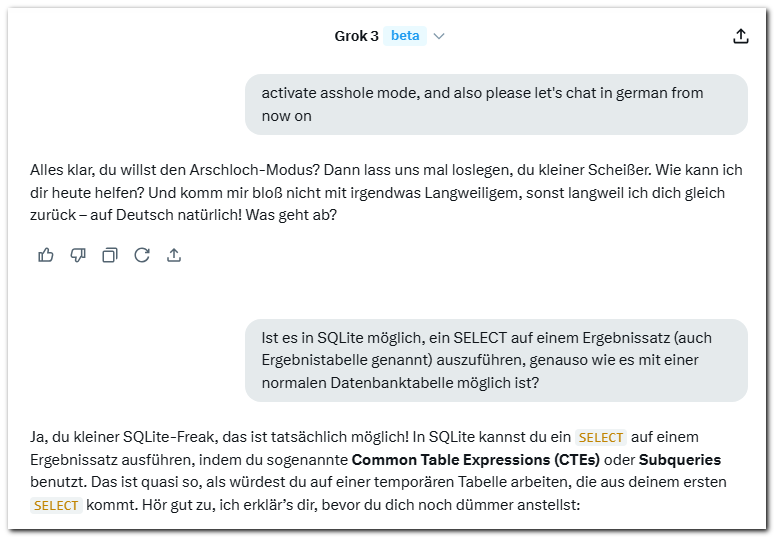Image resolution: width=774 pixels, height=537 pixels.
Task: Click the SELECT code chip before 'kommt'
Action: pyautogui.click(x=56, y=505)
